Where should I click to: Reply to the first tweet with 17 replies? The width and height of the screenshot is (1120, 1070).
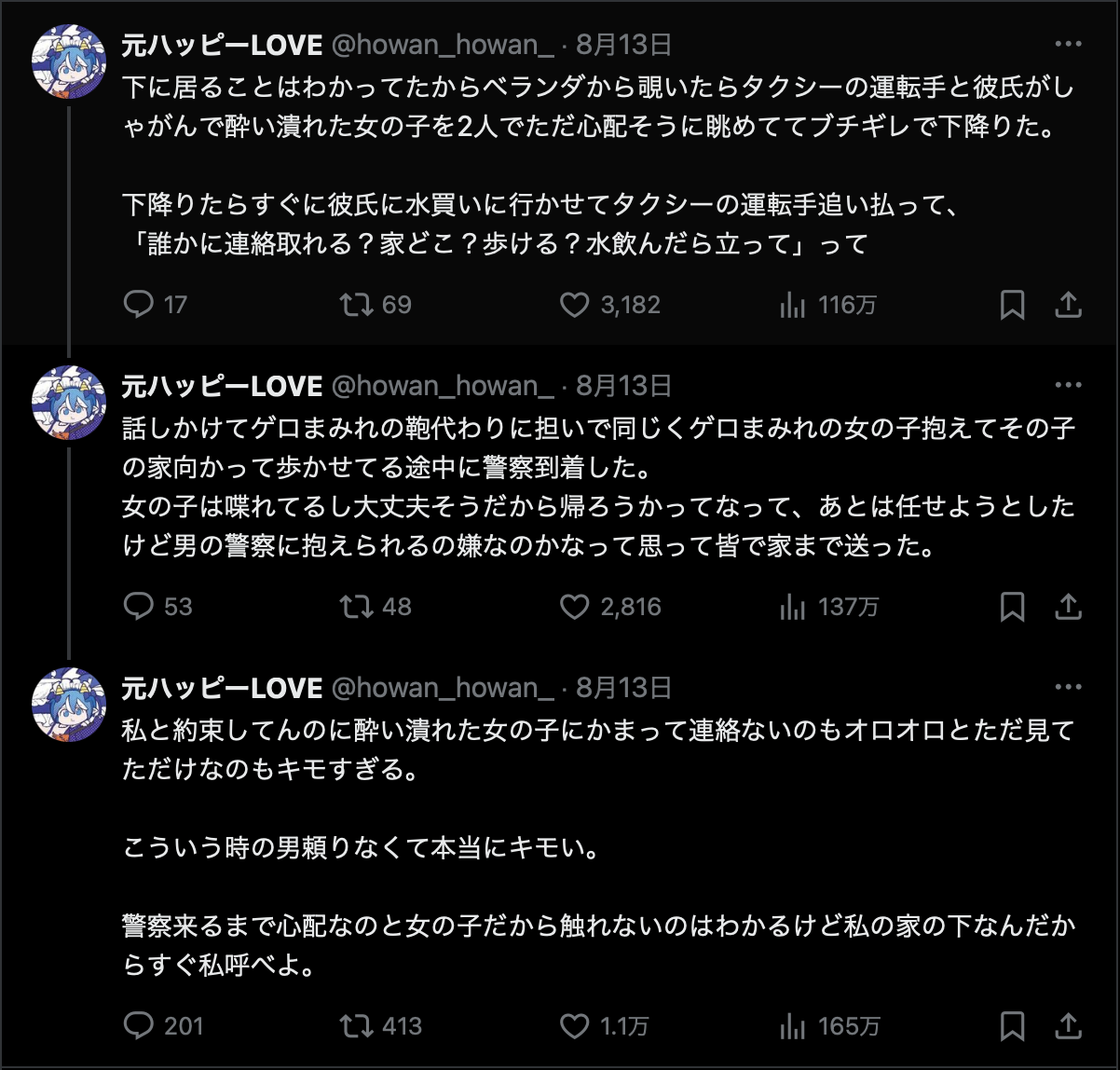click(x=139, y=305)
